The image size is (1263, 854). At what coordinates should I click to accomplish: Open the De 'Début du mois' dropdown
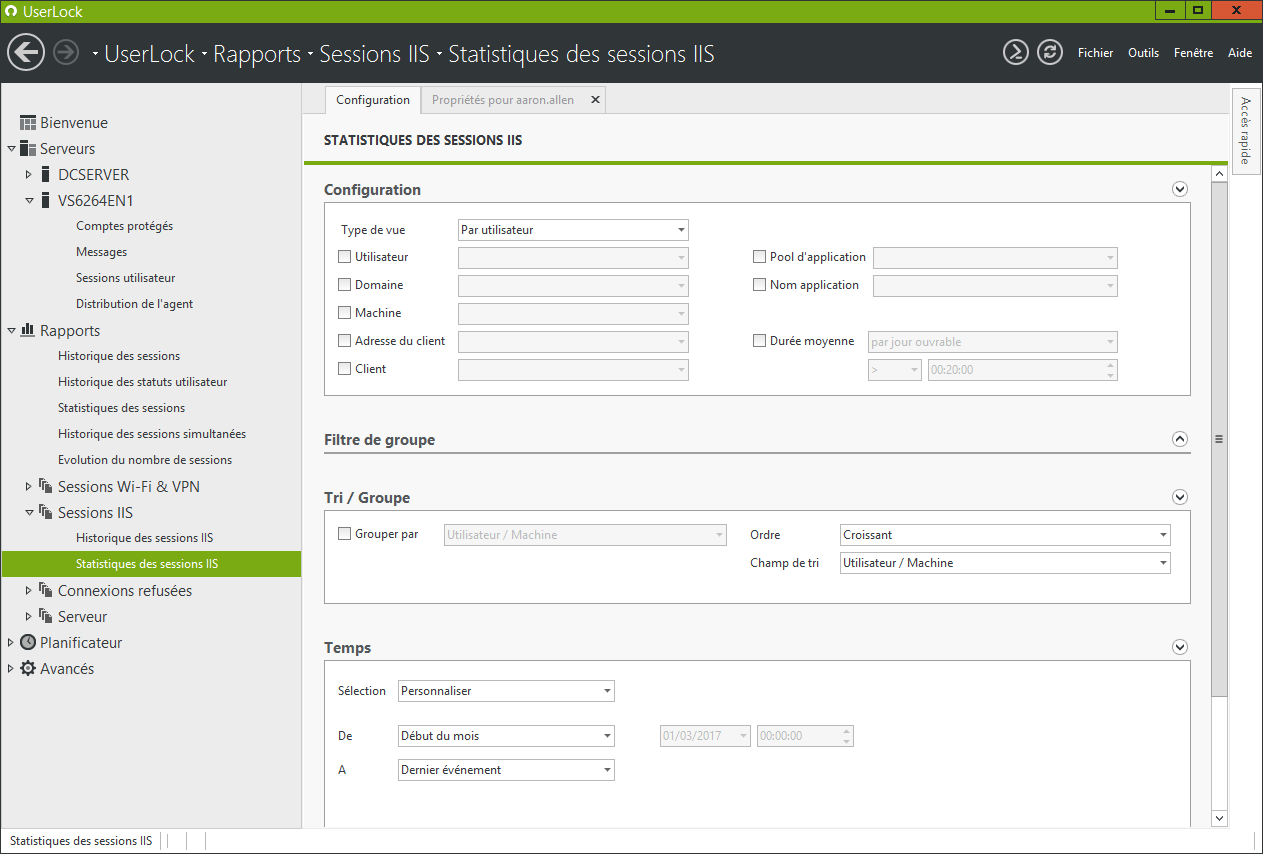click(506, 736)
